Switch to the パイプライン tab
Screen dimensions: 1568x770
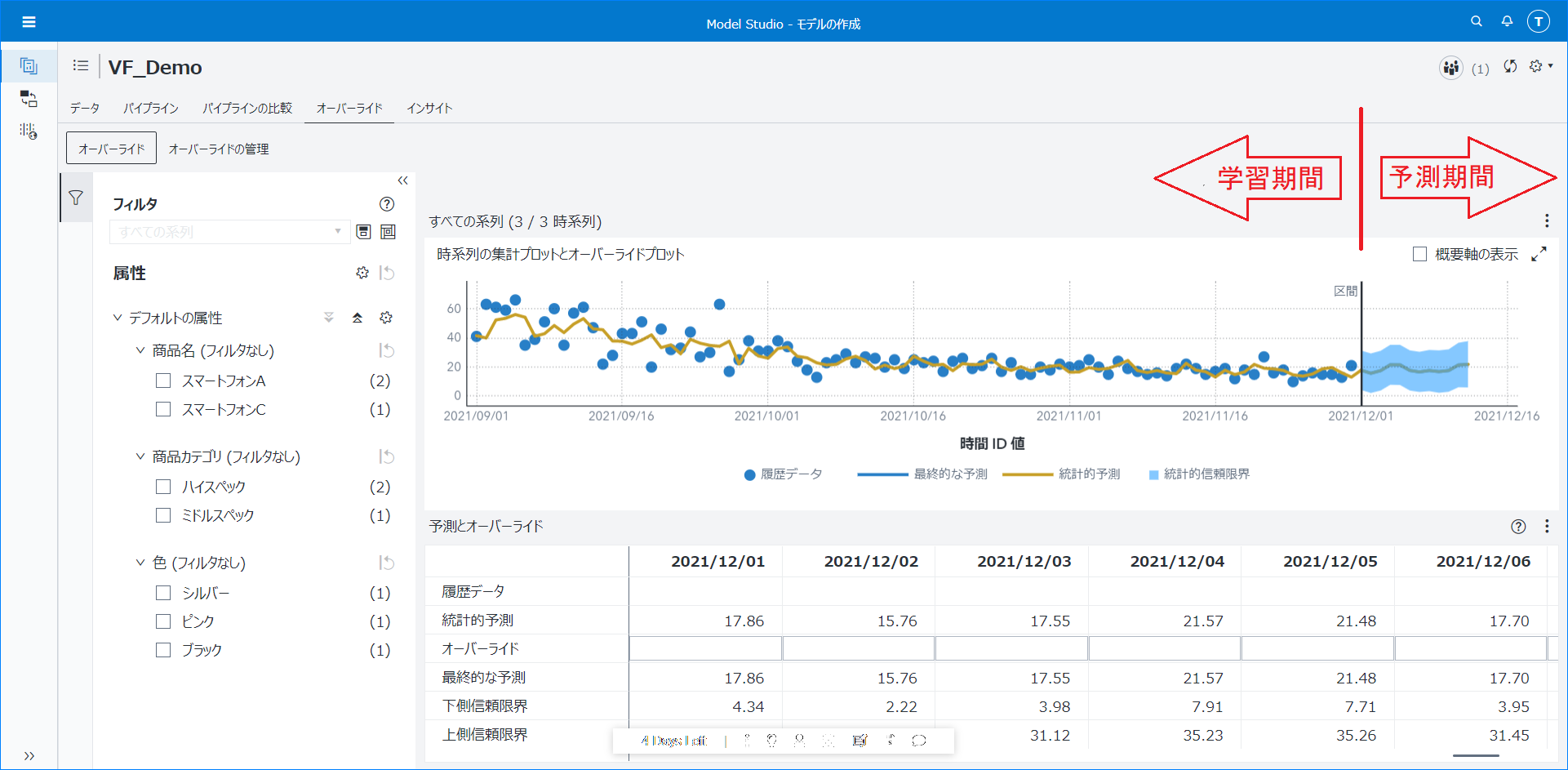(151, 108)
